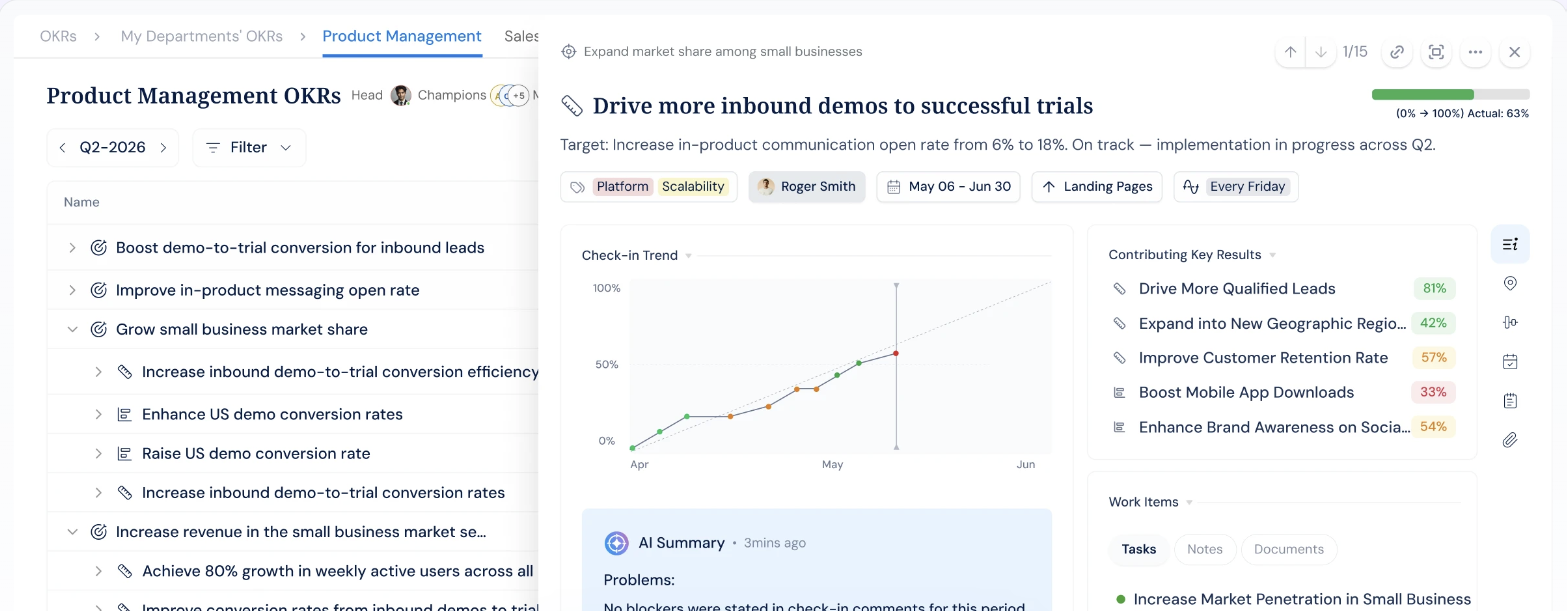Copy link to this key result
This screenshot has height=611, width=1567.
pos(1397,52)
